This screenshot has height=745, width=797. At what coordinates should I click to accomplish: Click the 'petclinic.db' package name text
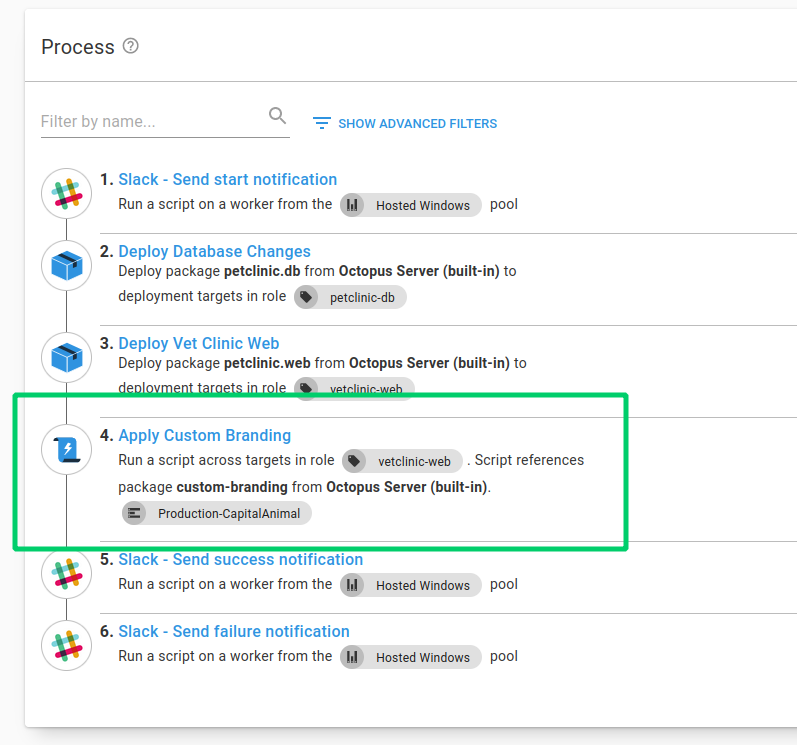coord(262,271)
